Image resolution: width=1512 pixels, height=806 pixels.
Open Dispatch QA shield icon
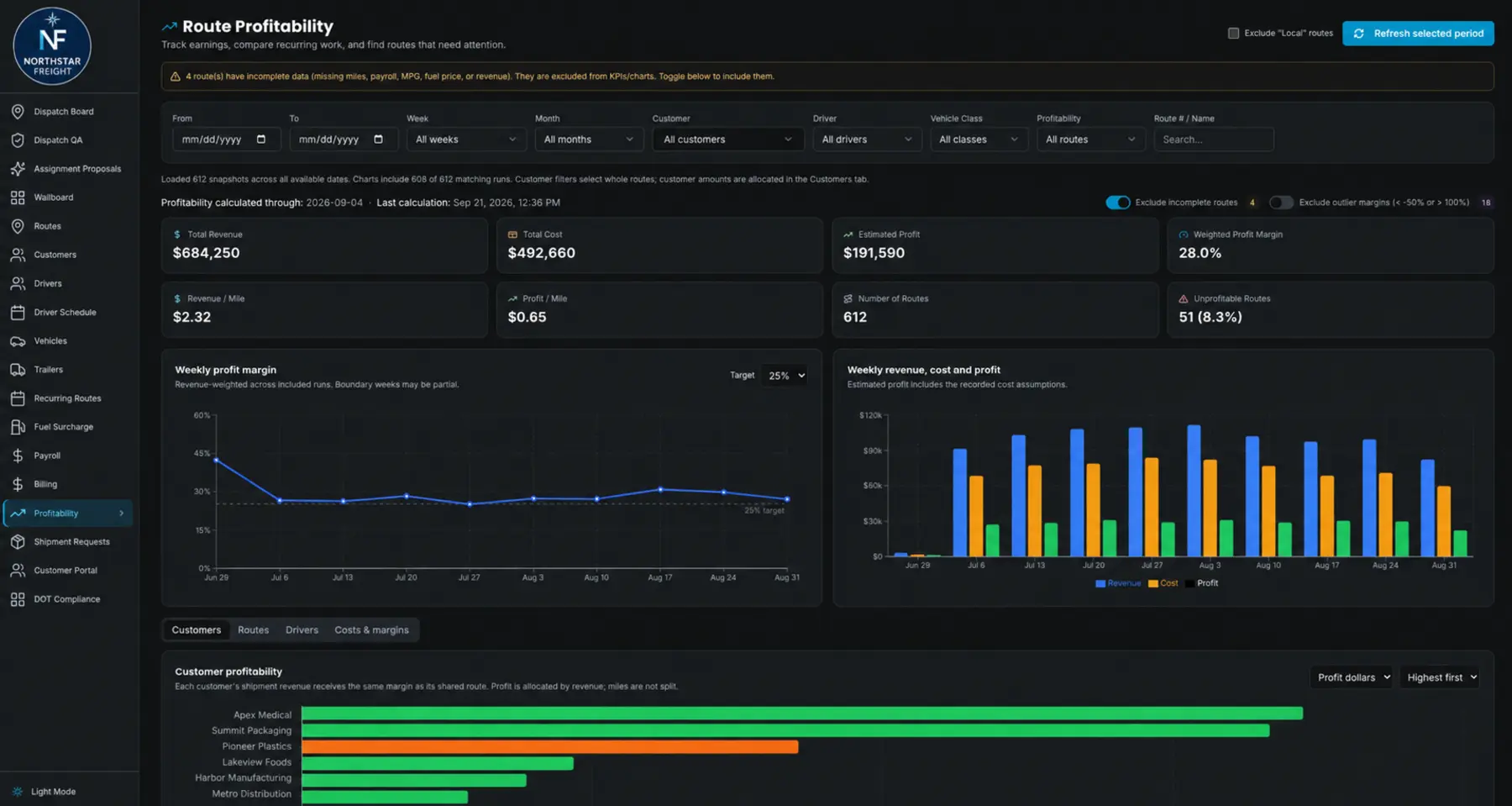pos(18,140)
